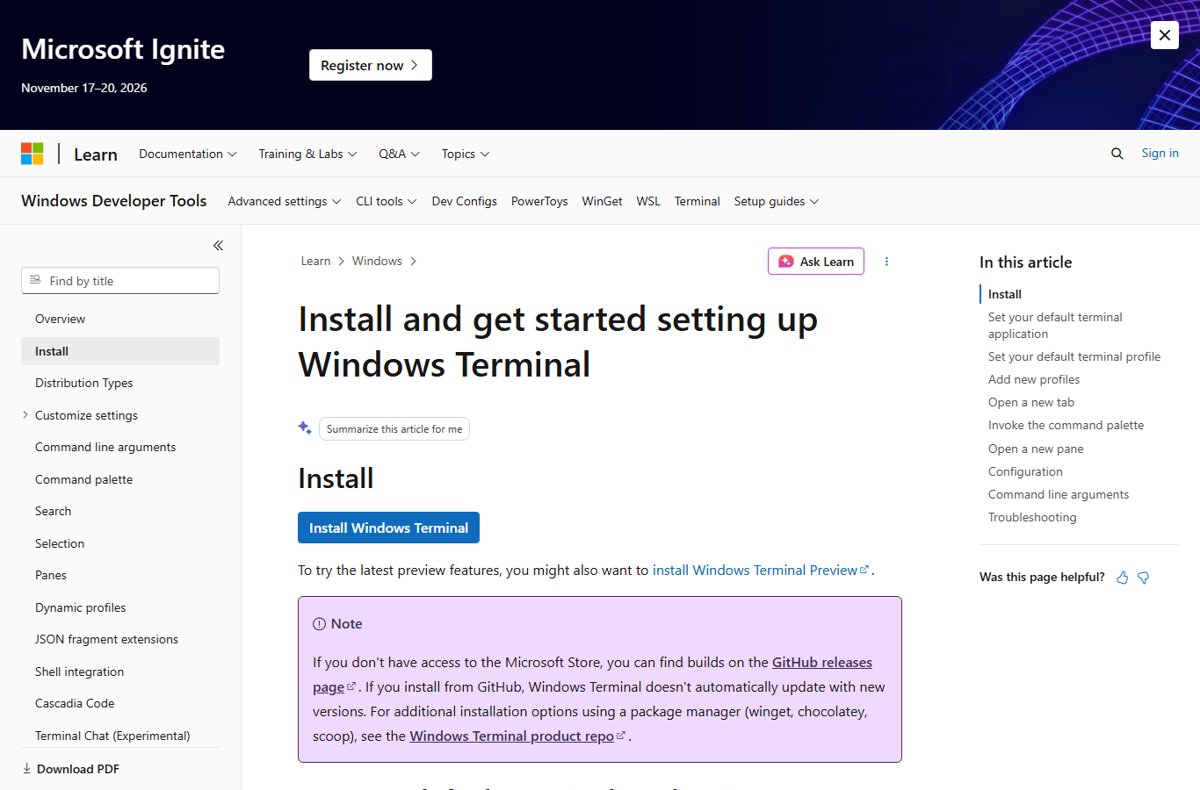Close the Microsoft Ignite banner

tap(1164, 35)
